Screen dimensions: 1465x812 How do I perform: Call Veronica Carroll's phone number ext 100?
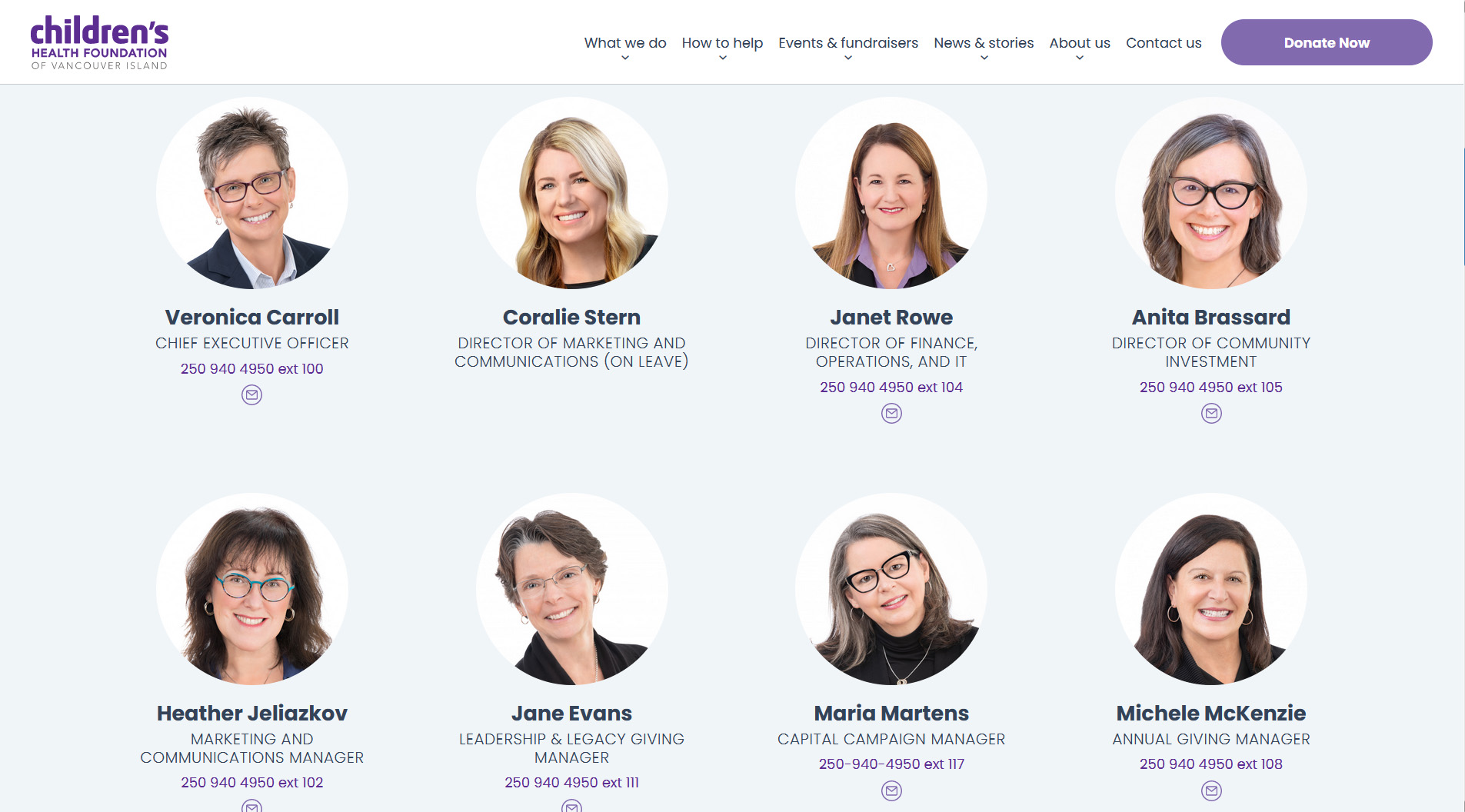tap(251, 369)
